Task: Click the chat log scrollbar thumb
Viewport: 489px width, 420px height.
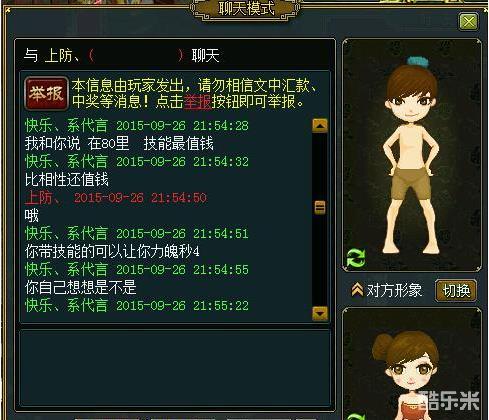Action: pyautogui.click(x=320, y=207)
